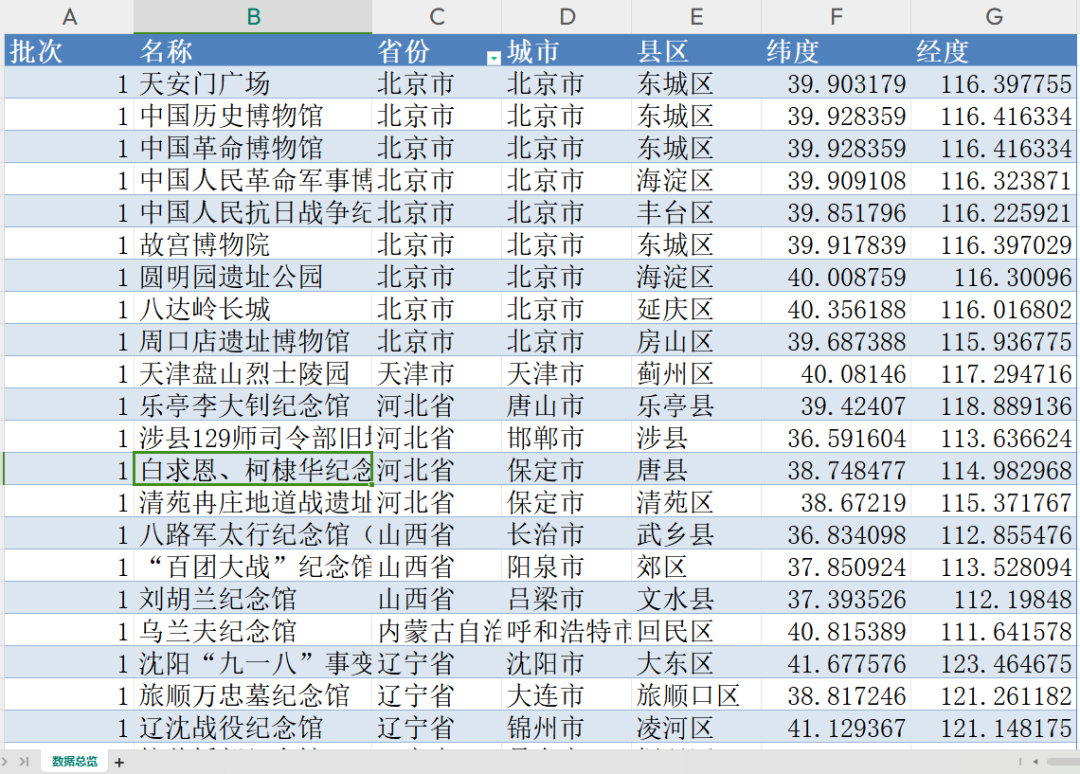Select cell 圆明园遗址公园

tap(253, 277)
